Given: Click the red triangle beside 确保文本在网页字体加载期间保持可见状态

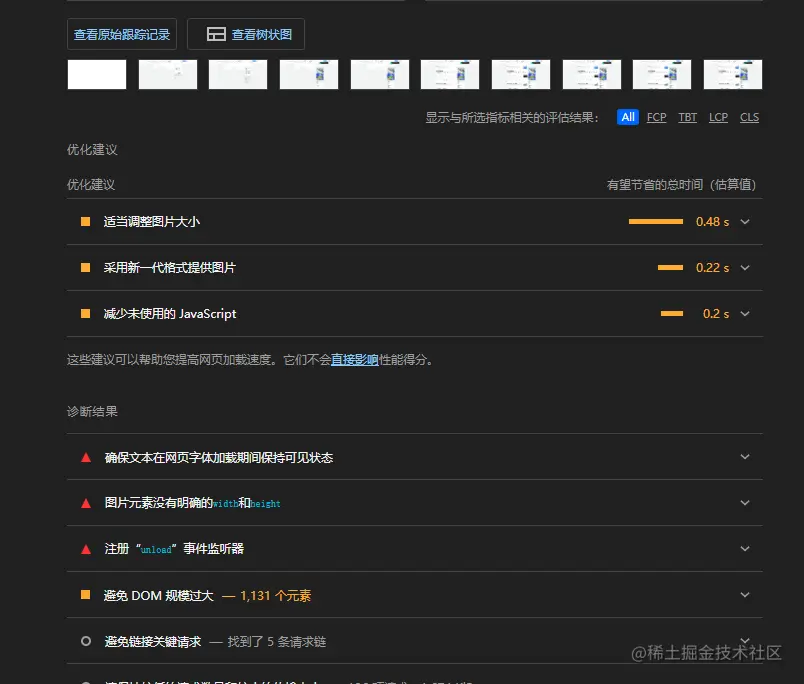Looking at the screenshot, I should click(x=86, y=457).
